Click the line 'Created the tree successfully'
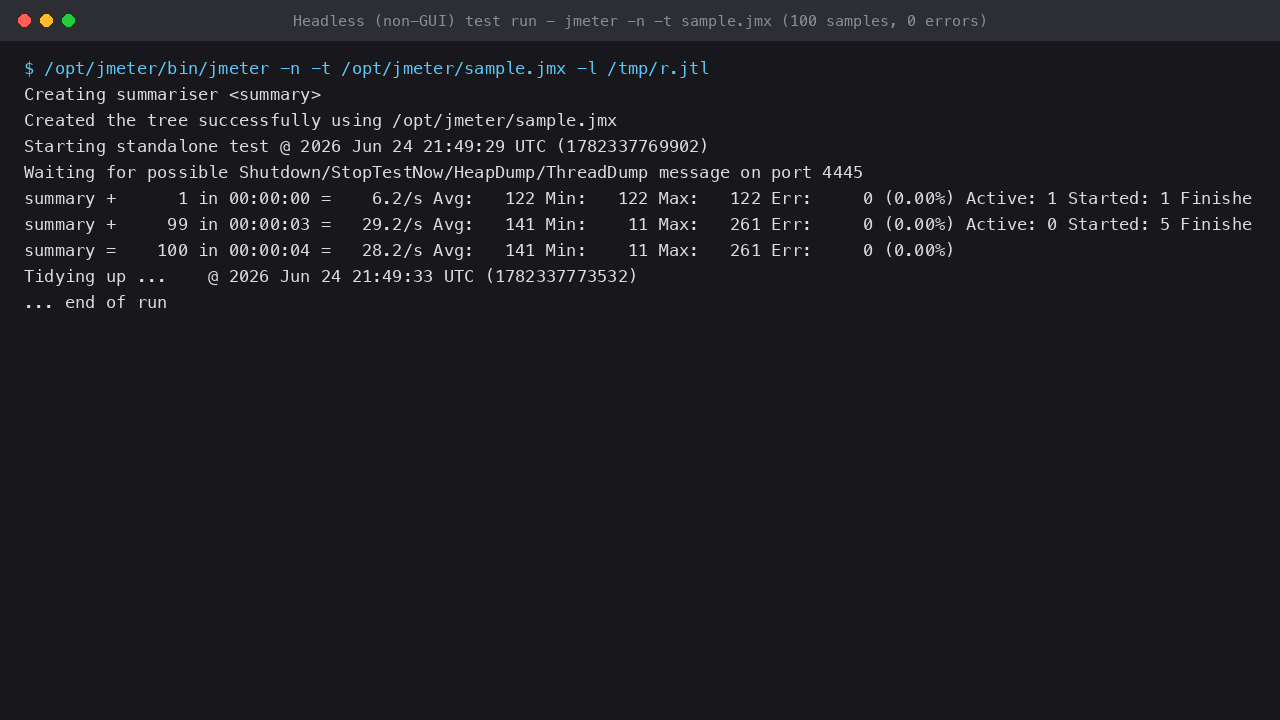This screenshot has height=720, width=1280. pos(321,120)
